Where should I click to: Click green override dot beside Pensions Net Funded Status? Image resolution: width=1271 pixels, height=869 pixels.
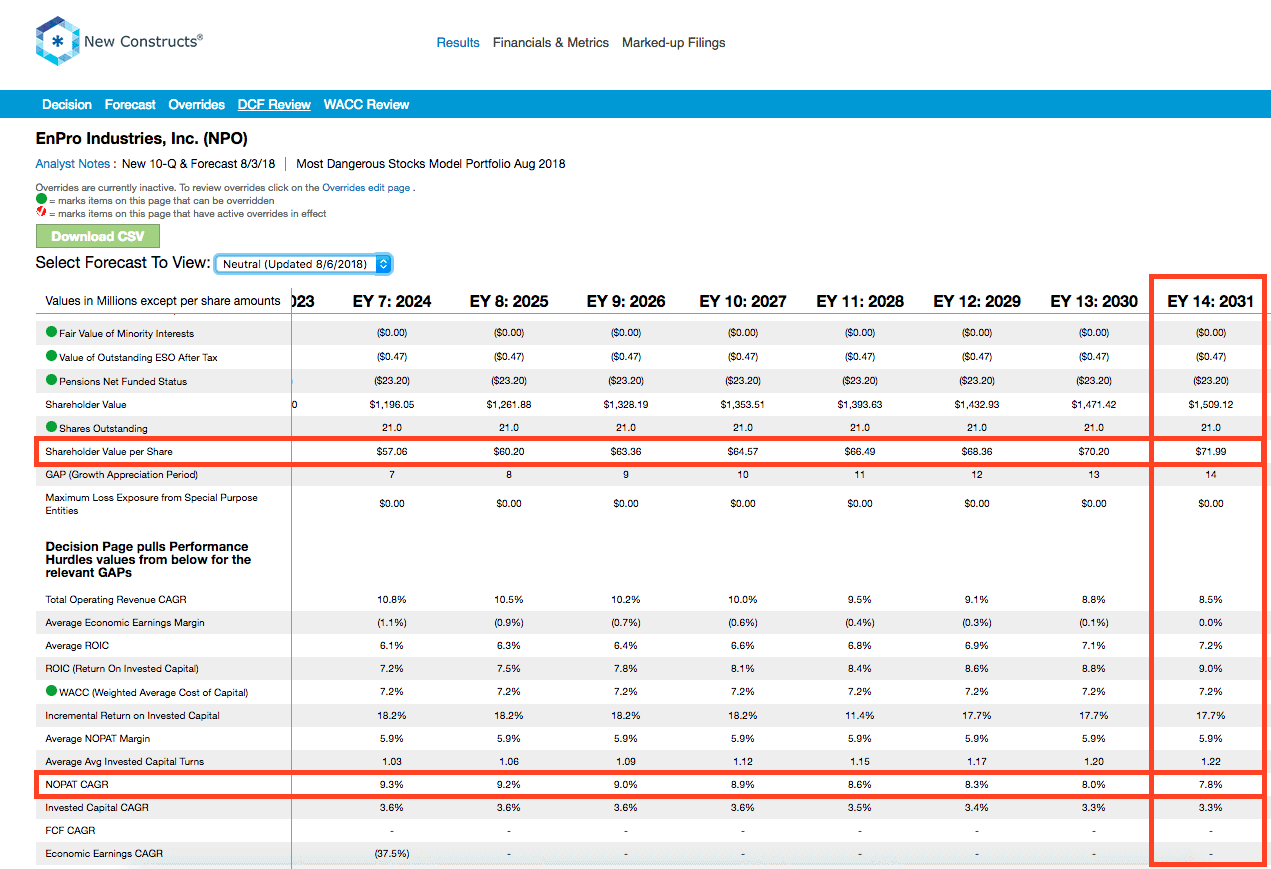click(x=51, y=380)
